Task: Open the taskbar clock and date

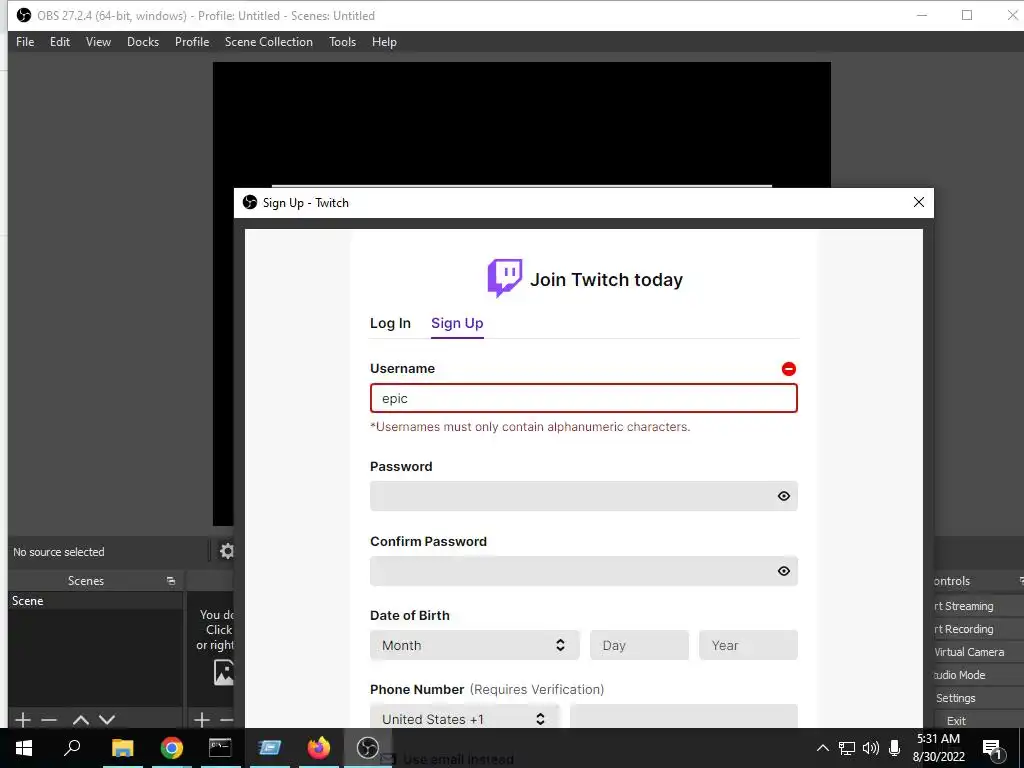Action: (938, 748)
